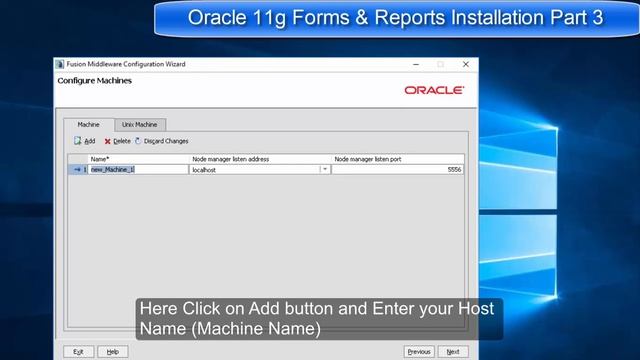Screen dimensions: 640x360
Task: Click the Add machine icon
Action: click(78, 141)
